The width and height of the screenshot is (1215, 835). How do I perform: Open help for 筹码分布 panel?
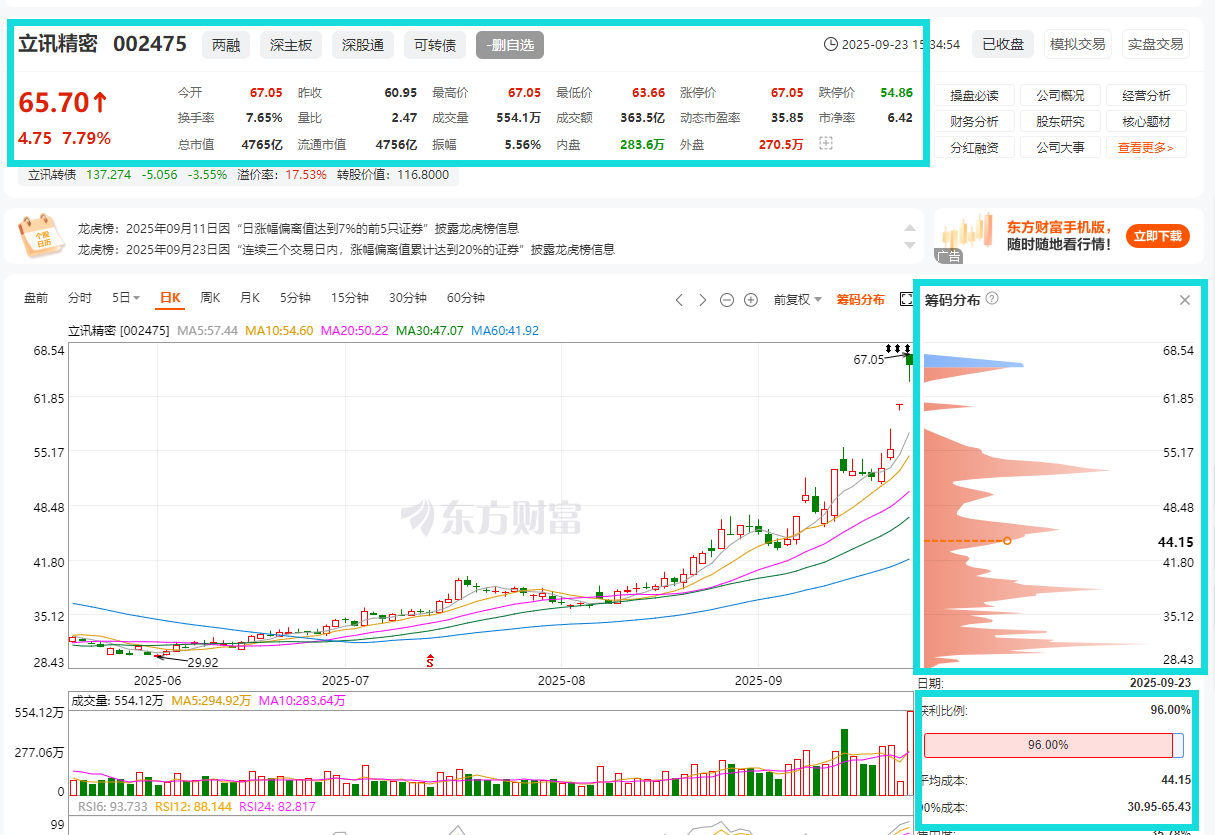(x=992, y=299)
